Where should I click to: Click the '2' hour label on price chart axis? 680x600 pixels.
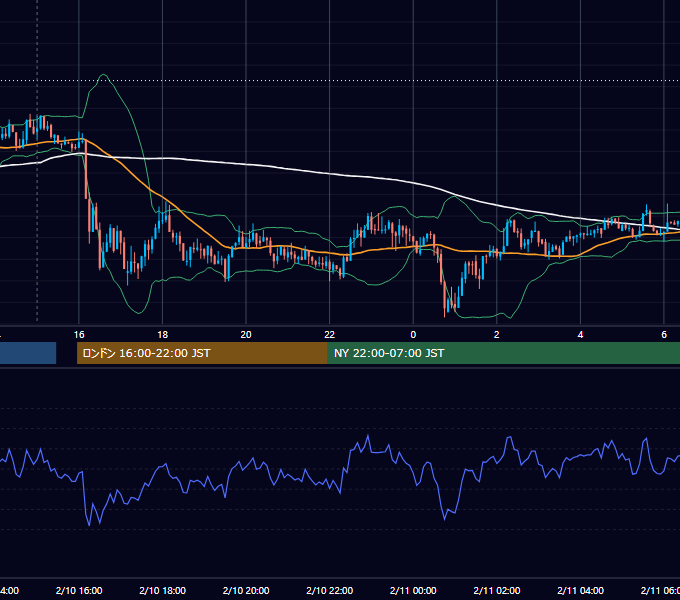point(497,334)
